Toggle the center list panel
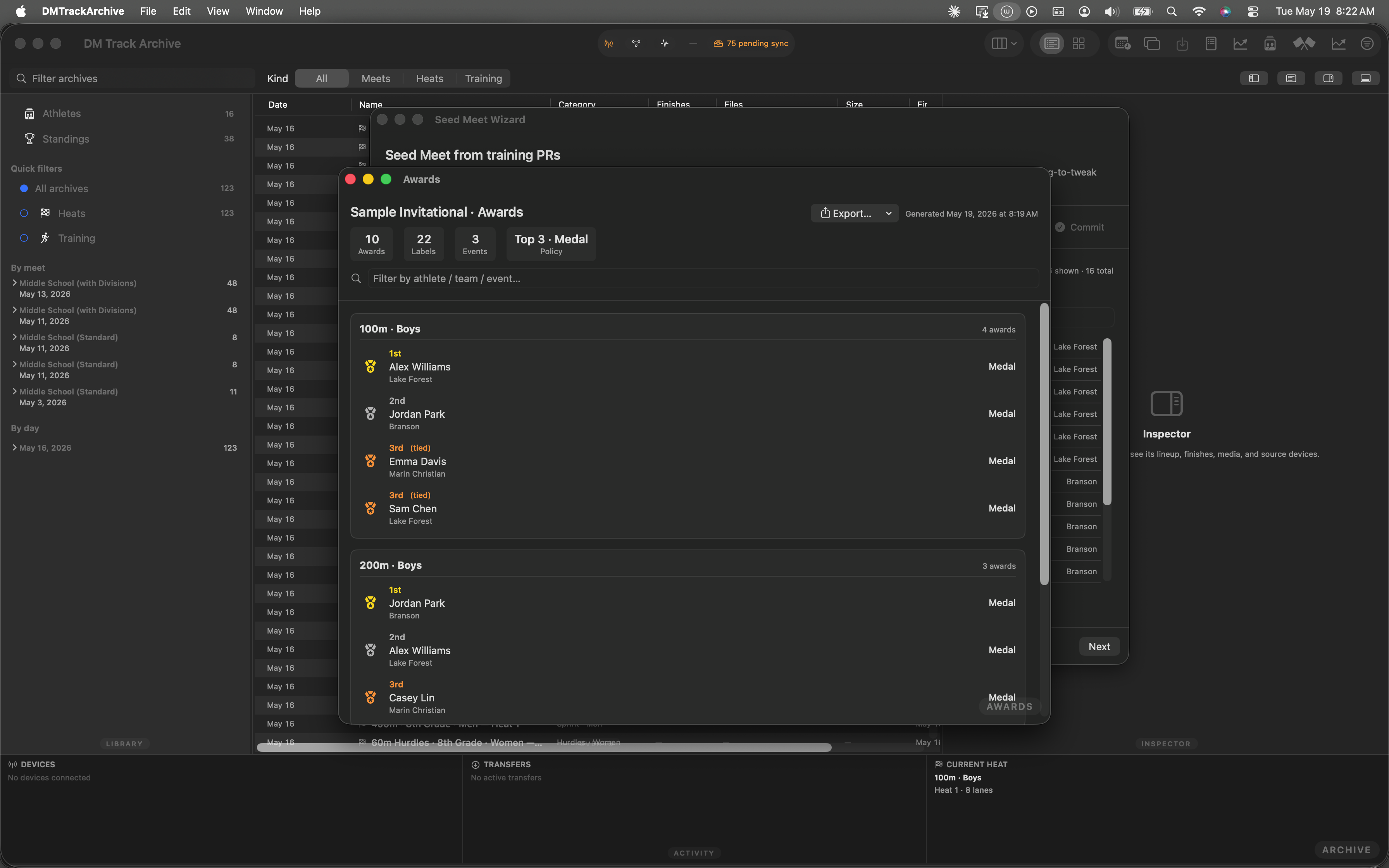Image resolution: width=1389 pixels, height=868 pixels. (1291, 79)
